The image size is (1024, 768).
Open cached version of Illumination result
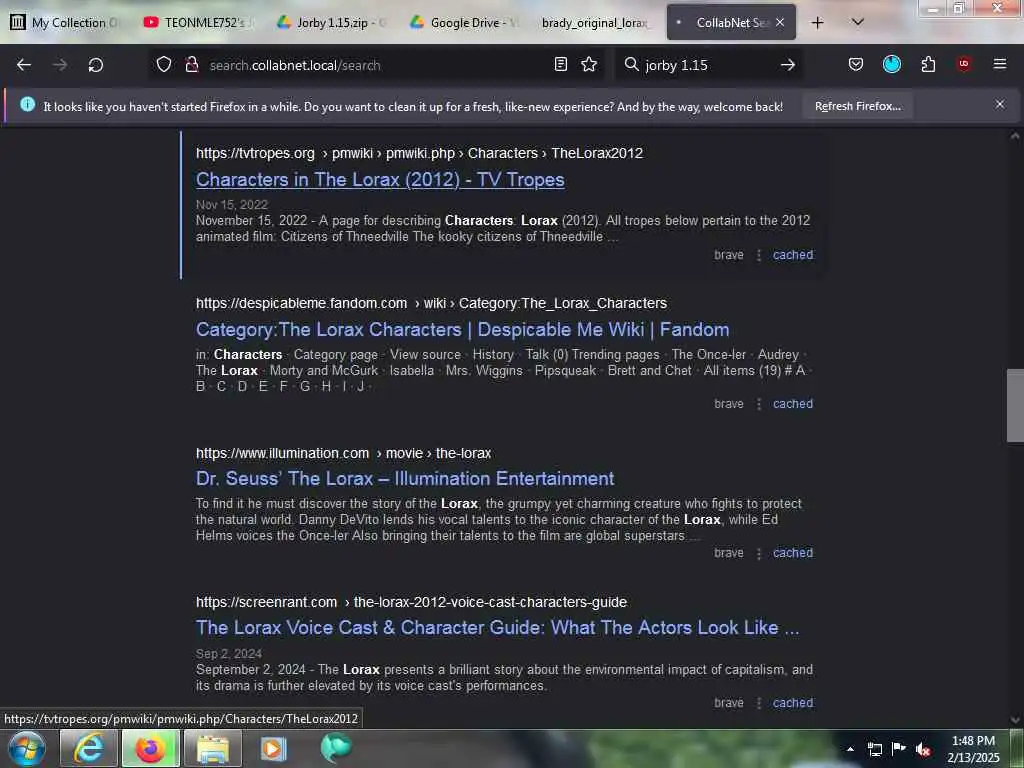(793, 552)
